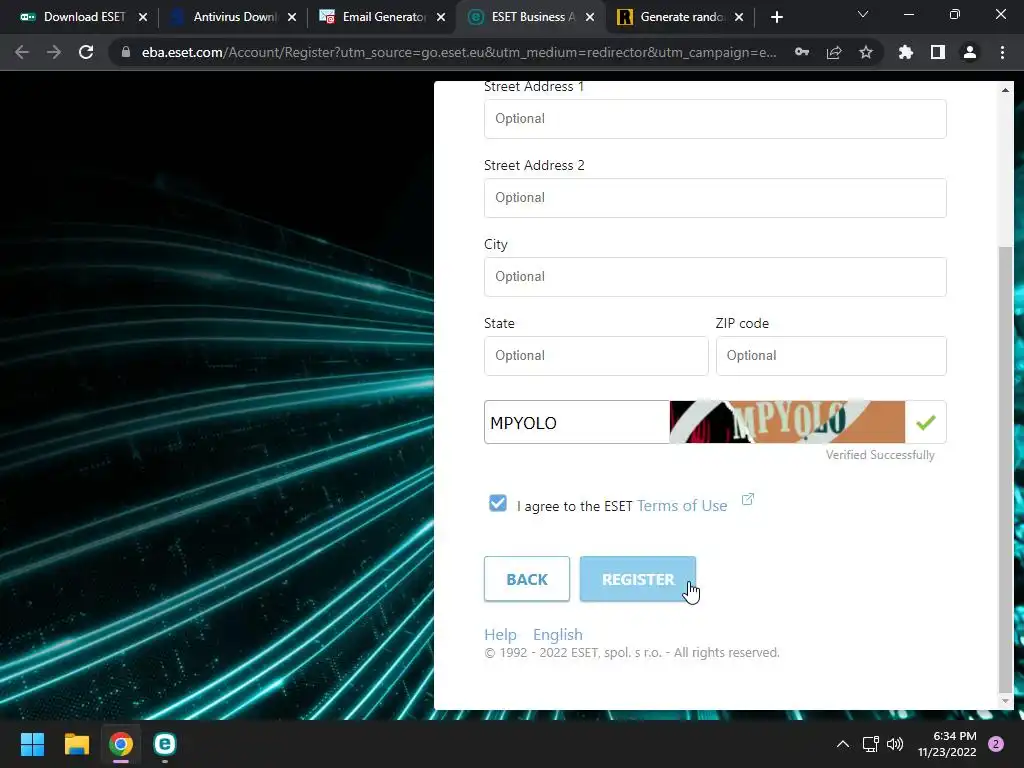Click into the State field
This screenshot has width=1024, height=768.
pos(596,356)
